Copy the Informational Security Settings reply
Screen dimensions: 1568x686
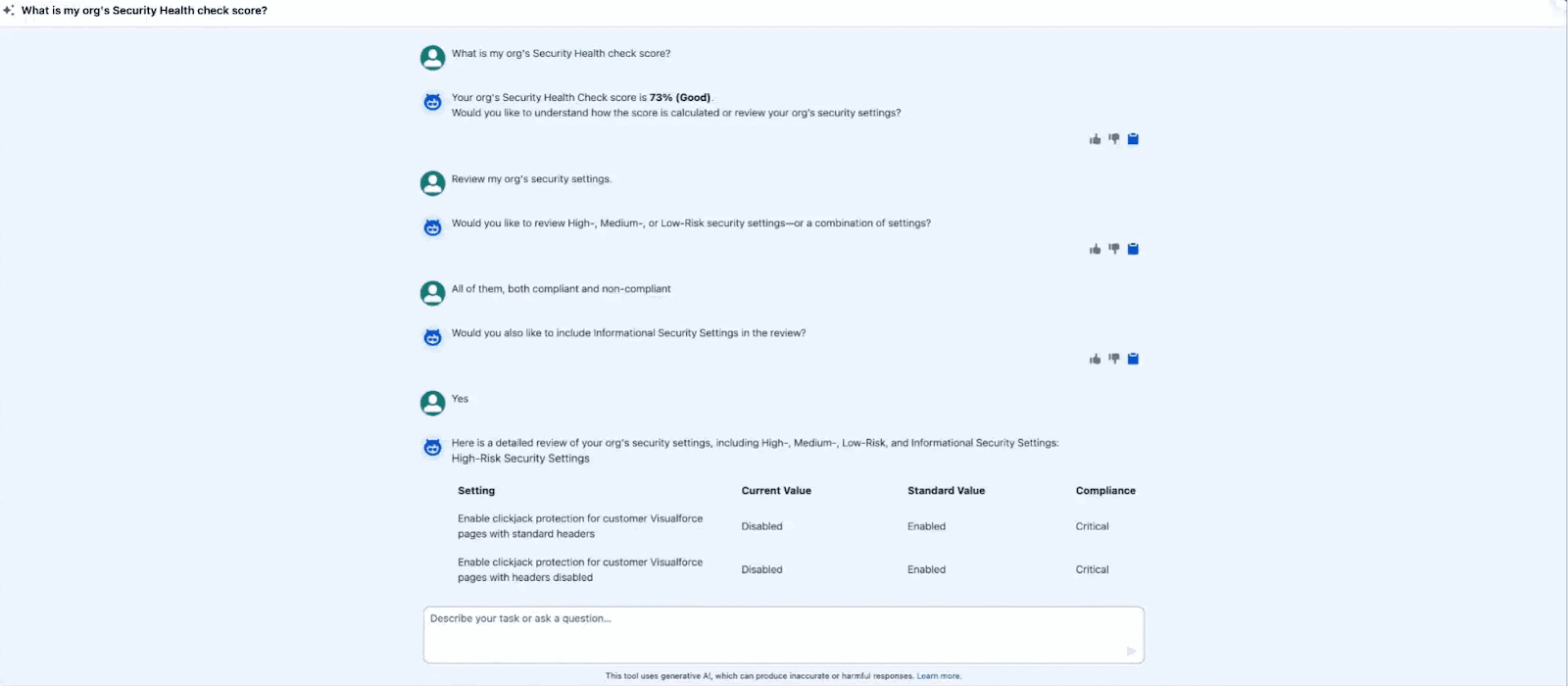point(1133,359)
